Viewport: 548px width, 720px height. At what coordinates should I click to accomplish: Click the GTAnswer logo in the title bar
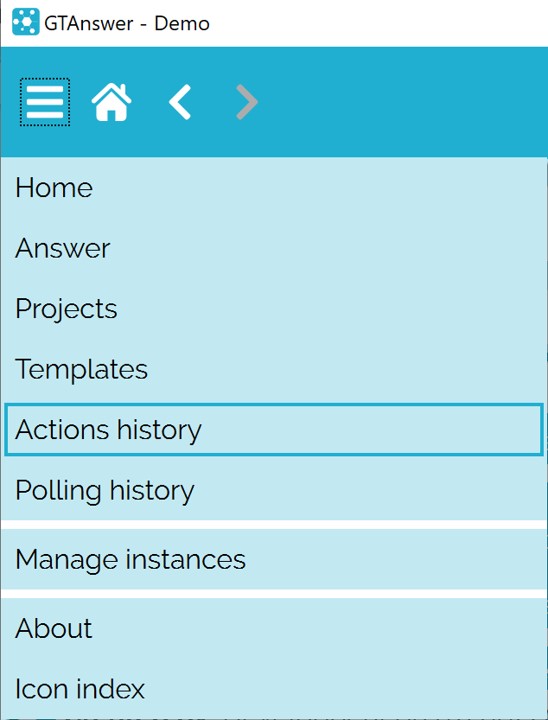(26, 22)
